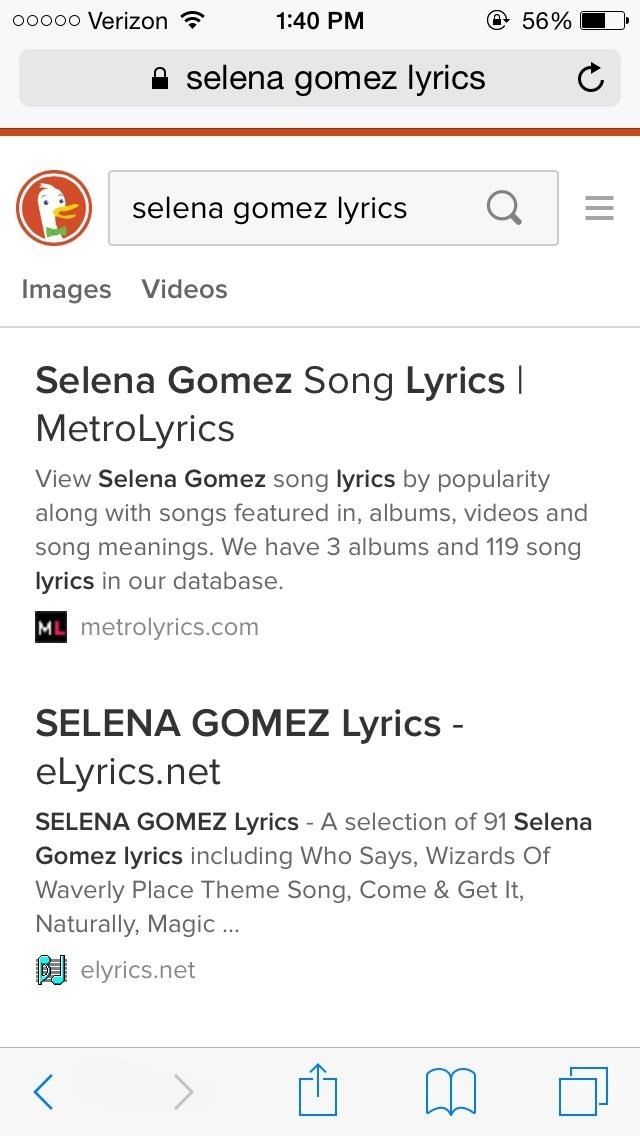Open the bookmarks book icon

pyautogui.click(x=450, y=1091)
